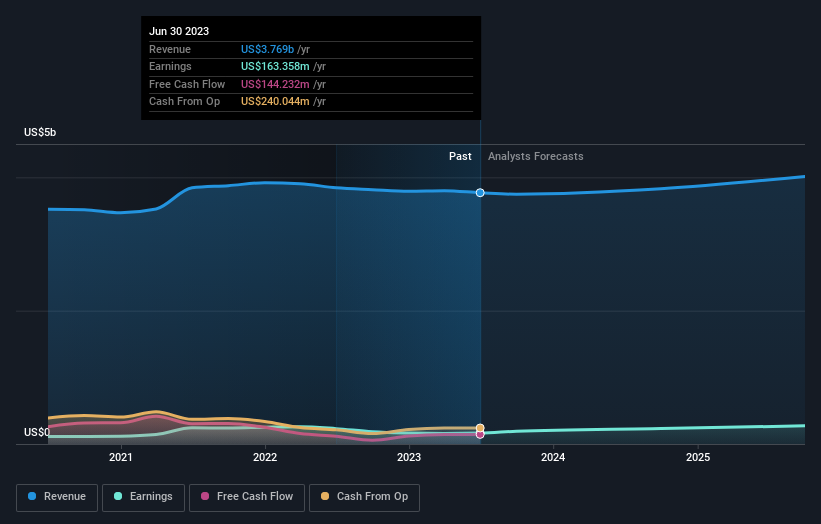Click the Free Cash Flow label in tooltip
Screen dimensions: 821x524
[x=187, y=84]
